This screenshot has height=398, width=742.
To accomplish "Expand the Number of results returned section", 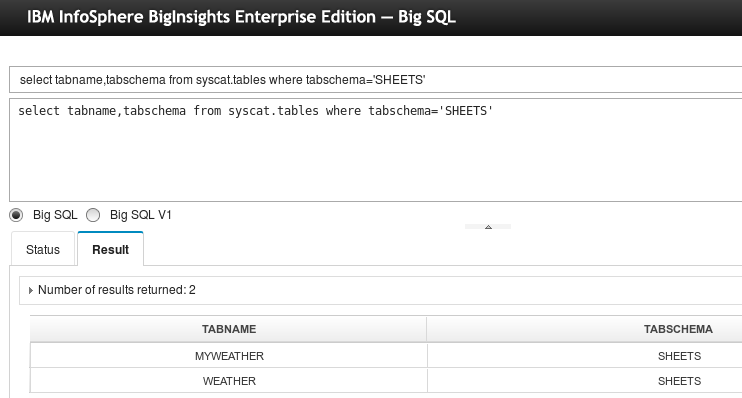I will tap(380, 290).
